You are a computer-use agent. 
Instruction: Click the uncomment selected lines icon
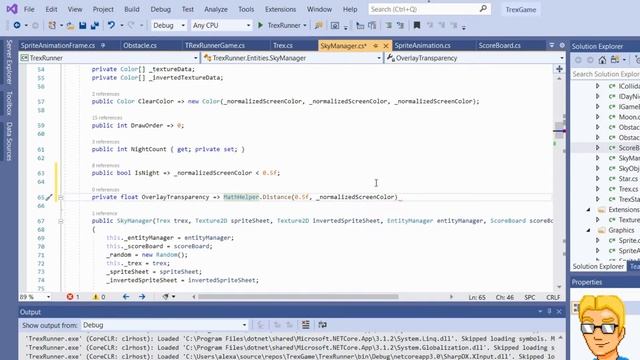tap(400, 25)
